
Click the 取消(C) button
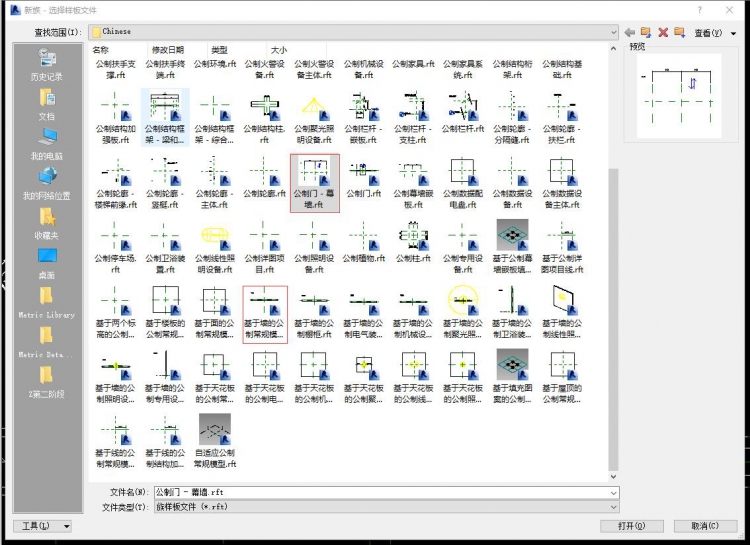coord(705,526)
